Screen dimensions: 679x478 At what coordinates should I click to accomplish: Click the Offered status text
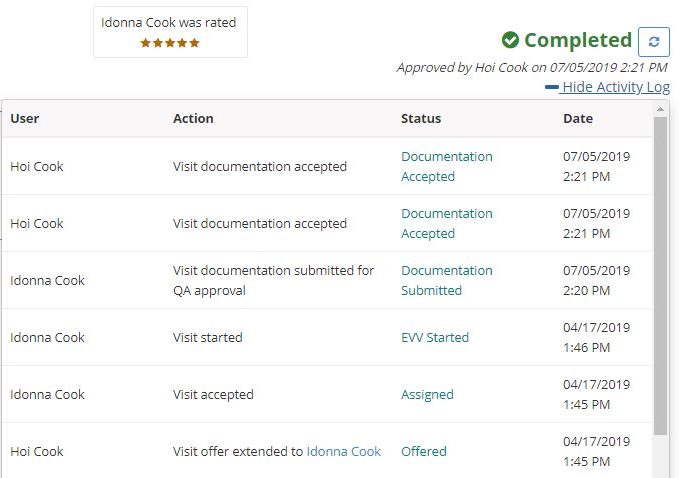pos(423,451)
